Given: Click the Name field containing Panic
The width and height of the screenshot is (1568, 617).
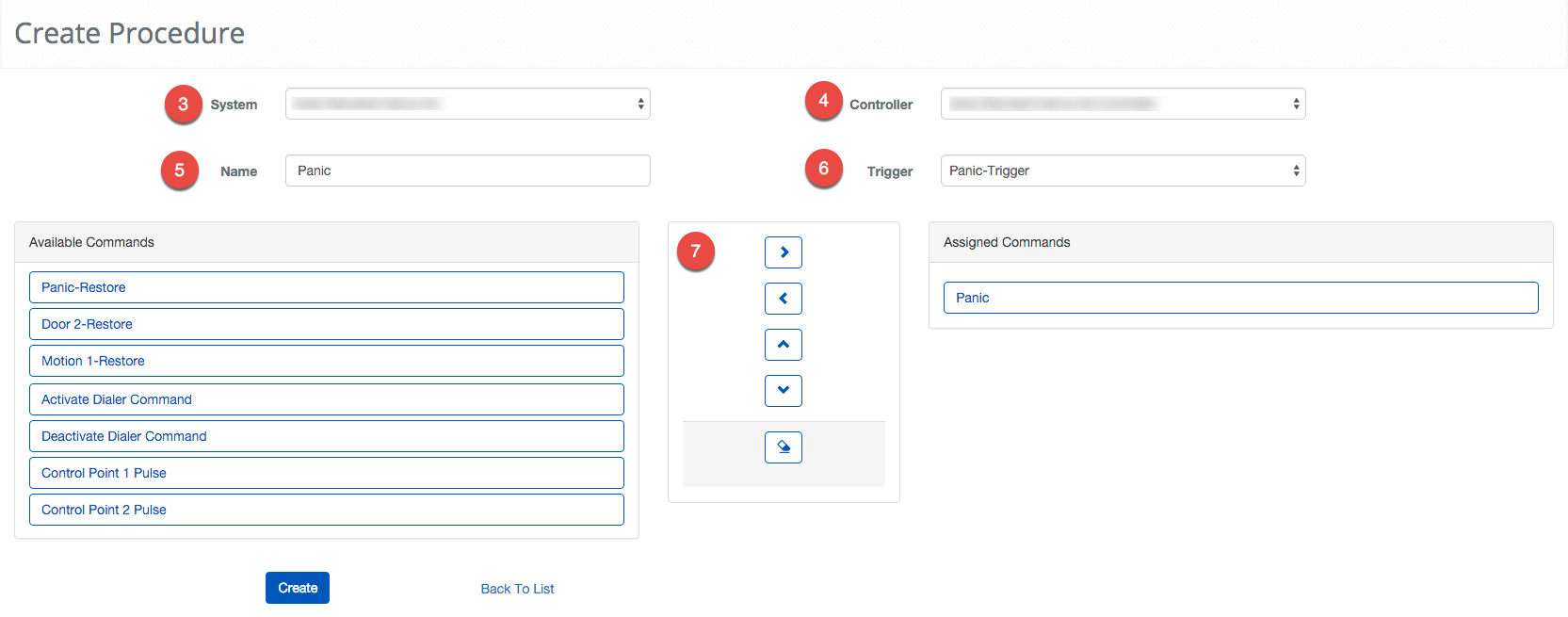Looking at the screenshot, I should point(467,170).
